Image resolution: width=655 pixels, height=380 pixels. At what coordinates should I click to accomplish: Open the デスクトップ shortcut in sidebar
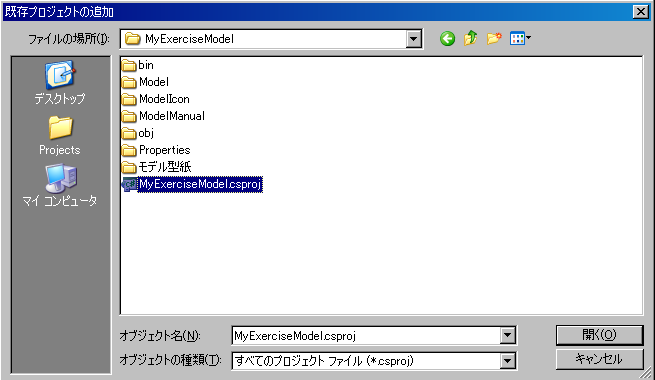[x=60, y=83]
